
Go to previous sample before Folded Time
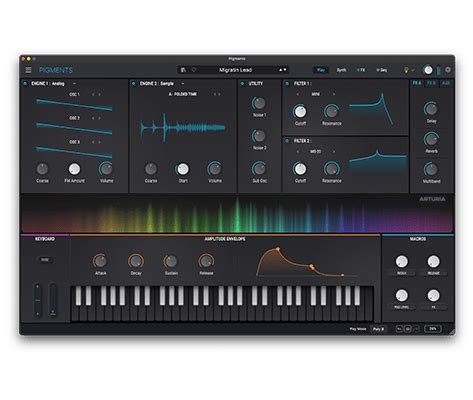click(215, 94)
